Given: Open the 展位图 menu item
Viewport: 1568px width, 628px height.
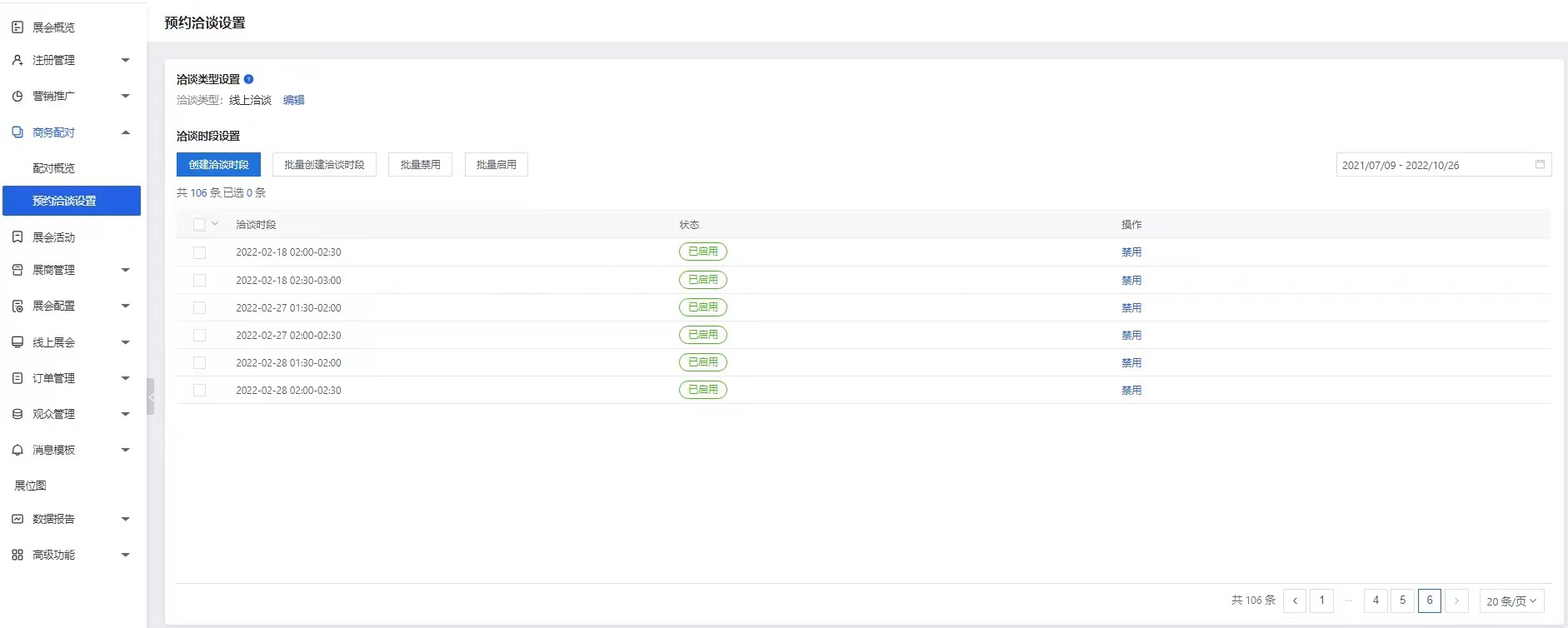Looking at the screenshot, I should click(31, 486).
